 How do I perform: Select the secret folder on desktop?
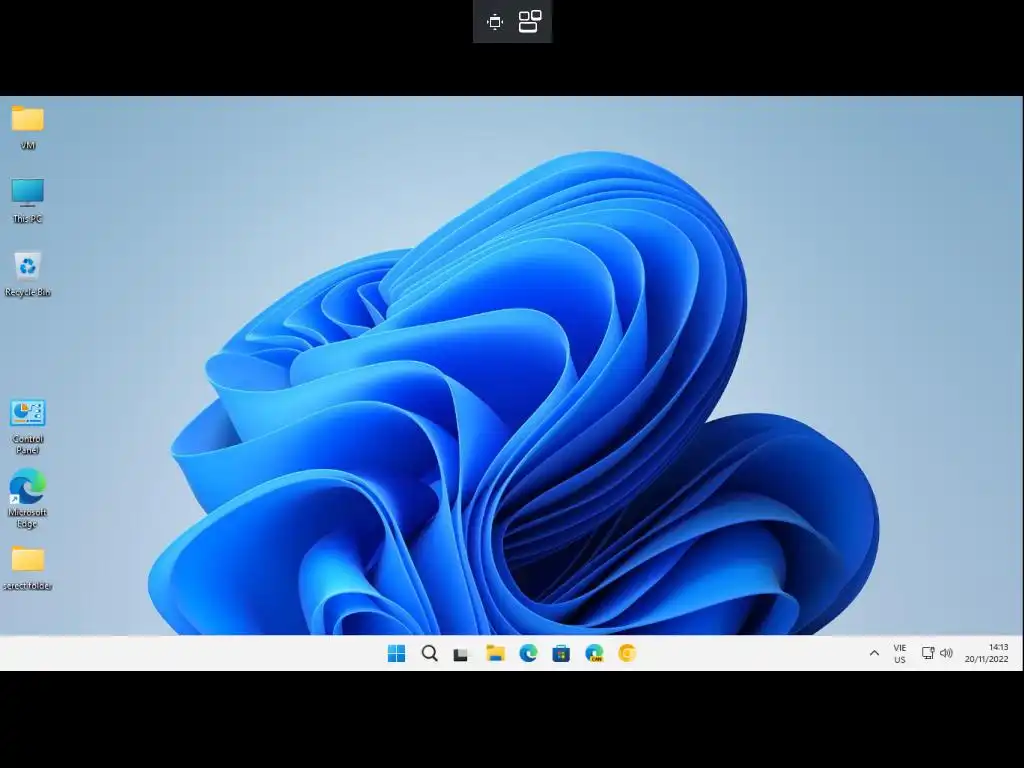(27, 568)
